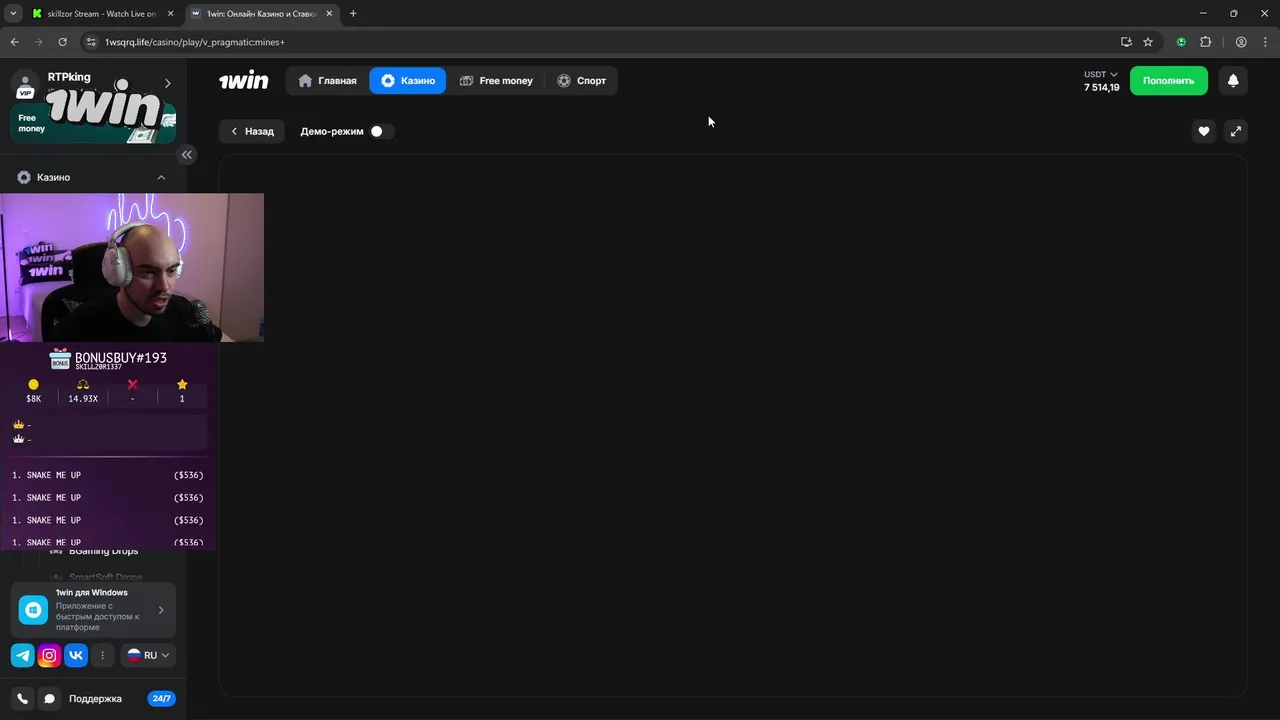Open the green browser extension icon
The image size is (1280, 720).
click(1181, 42)
